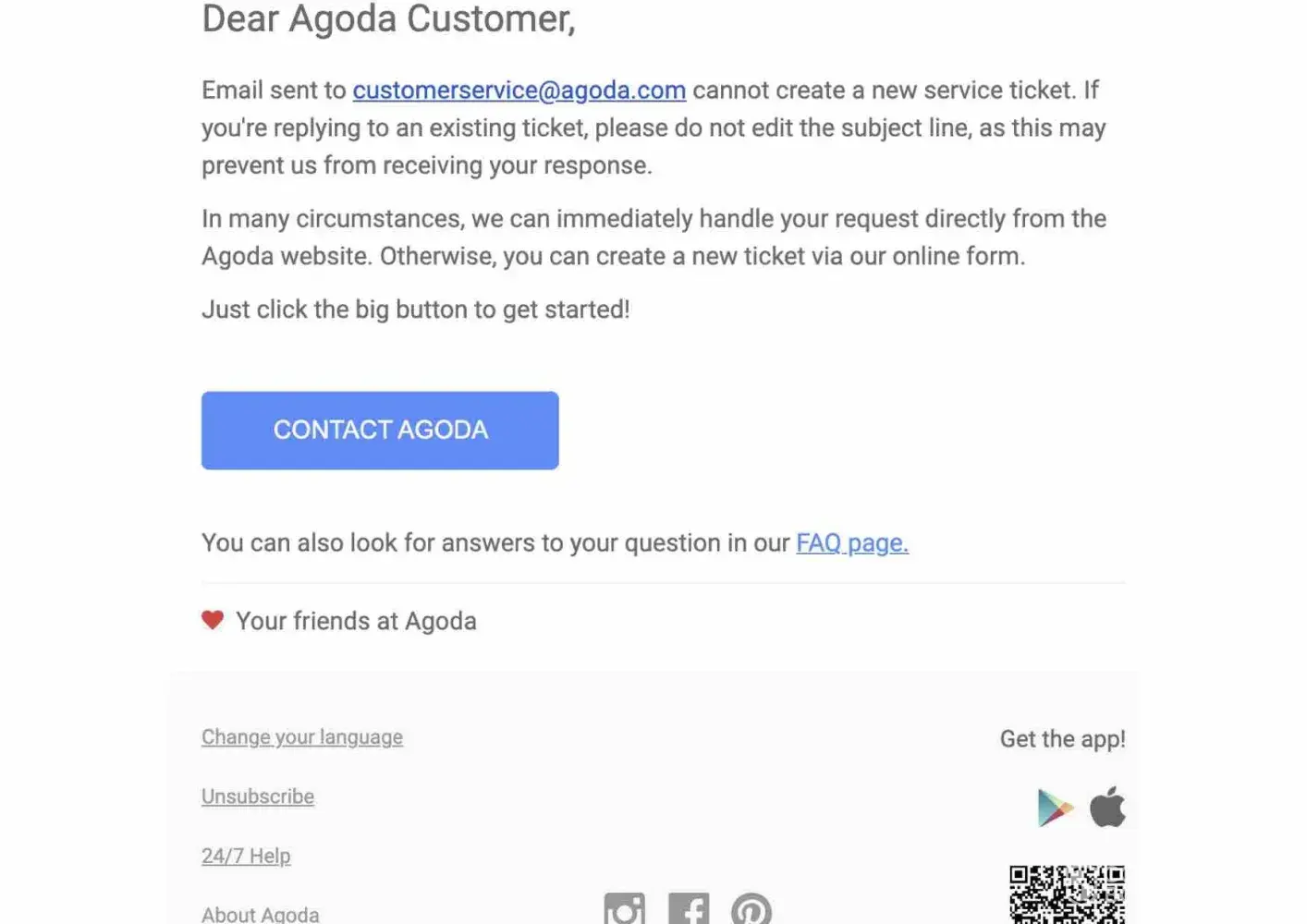Open Agoda's Instagram page icon
The width and height of the screenshot is (1307, 924).
click(x=625, y=908)
